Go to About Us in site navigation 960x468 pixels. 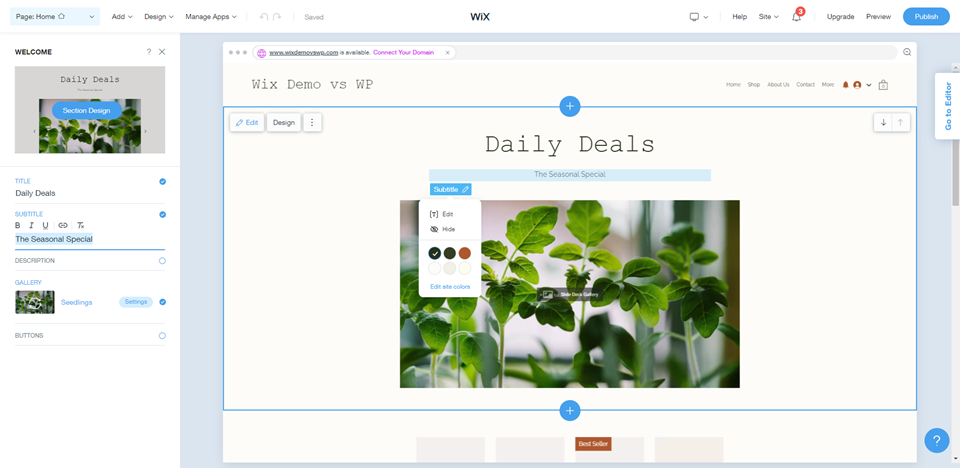(x=778, y=85)
